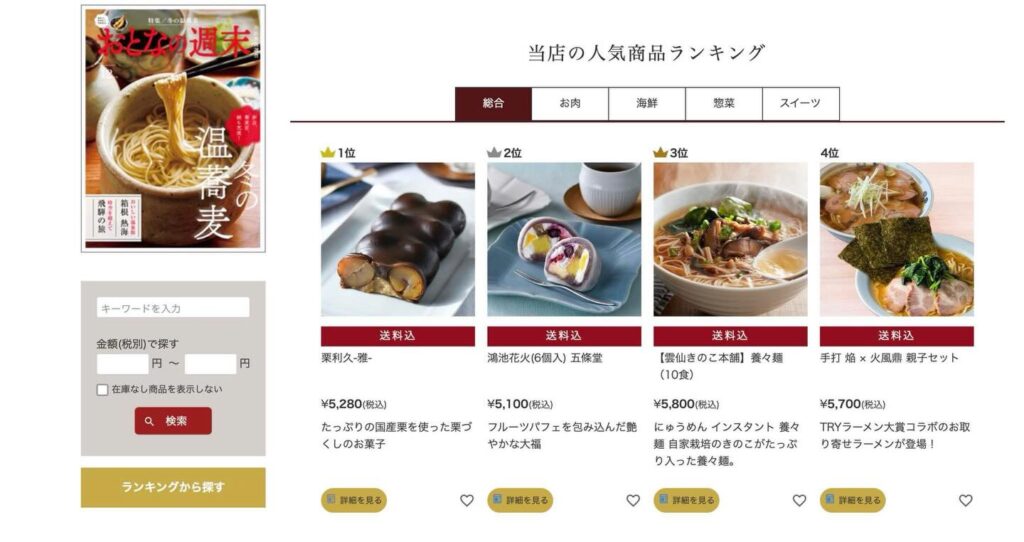The height and width of the screenshot is (542, 1024).
Task: Open the おとなの週末 magazine cover image
Action: click(x=173, y=129)
